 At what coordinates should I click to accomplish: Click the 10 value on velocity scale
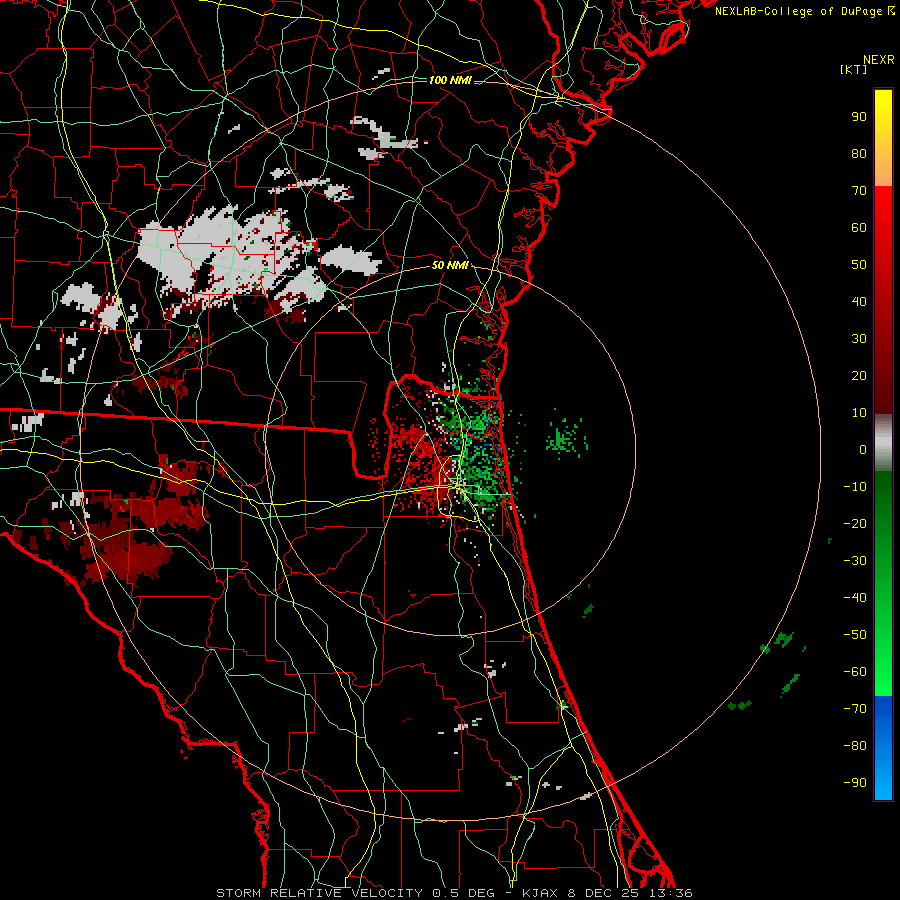[859, 413]
